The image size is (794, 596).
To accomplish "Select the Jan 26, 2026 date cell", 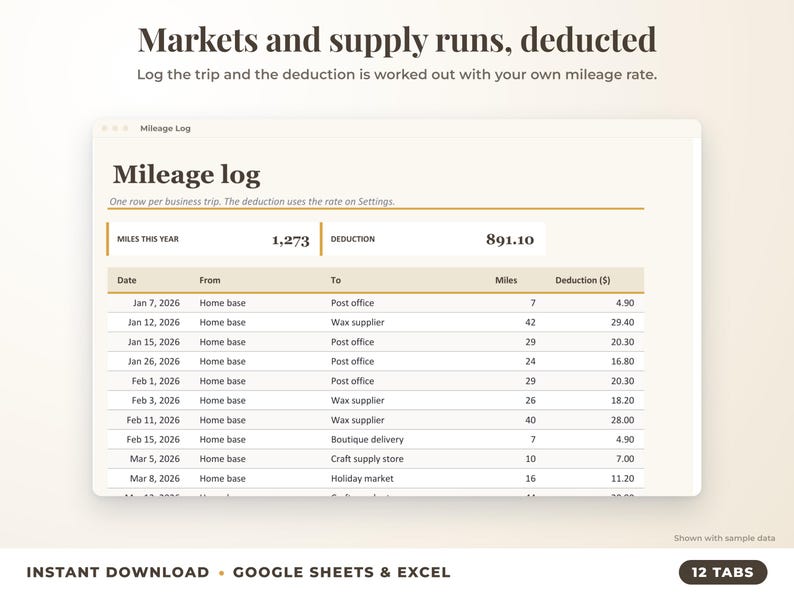I will 153,361.
